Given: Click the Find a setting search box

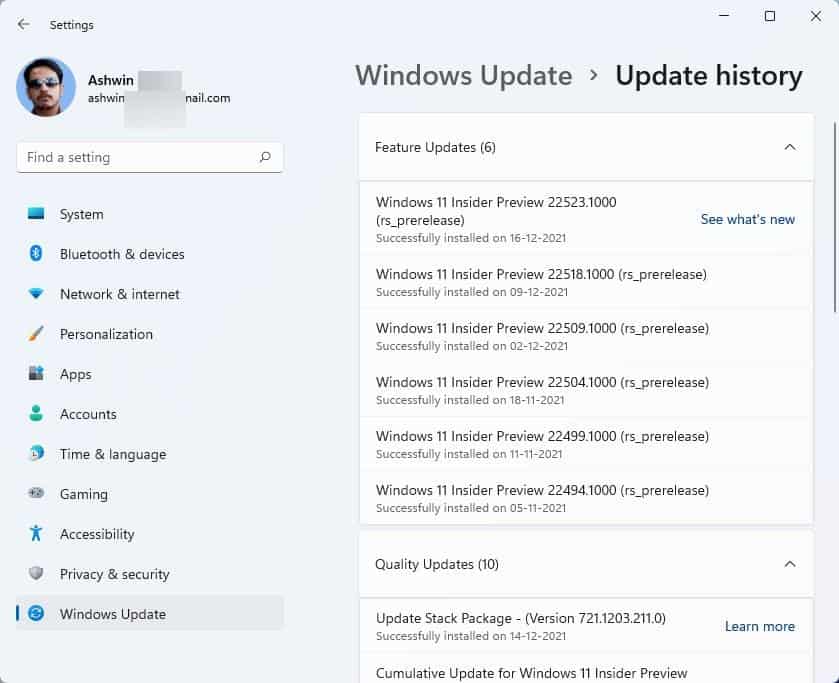Looking at the screenshot, I should [138, 157].
